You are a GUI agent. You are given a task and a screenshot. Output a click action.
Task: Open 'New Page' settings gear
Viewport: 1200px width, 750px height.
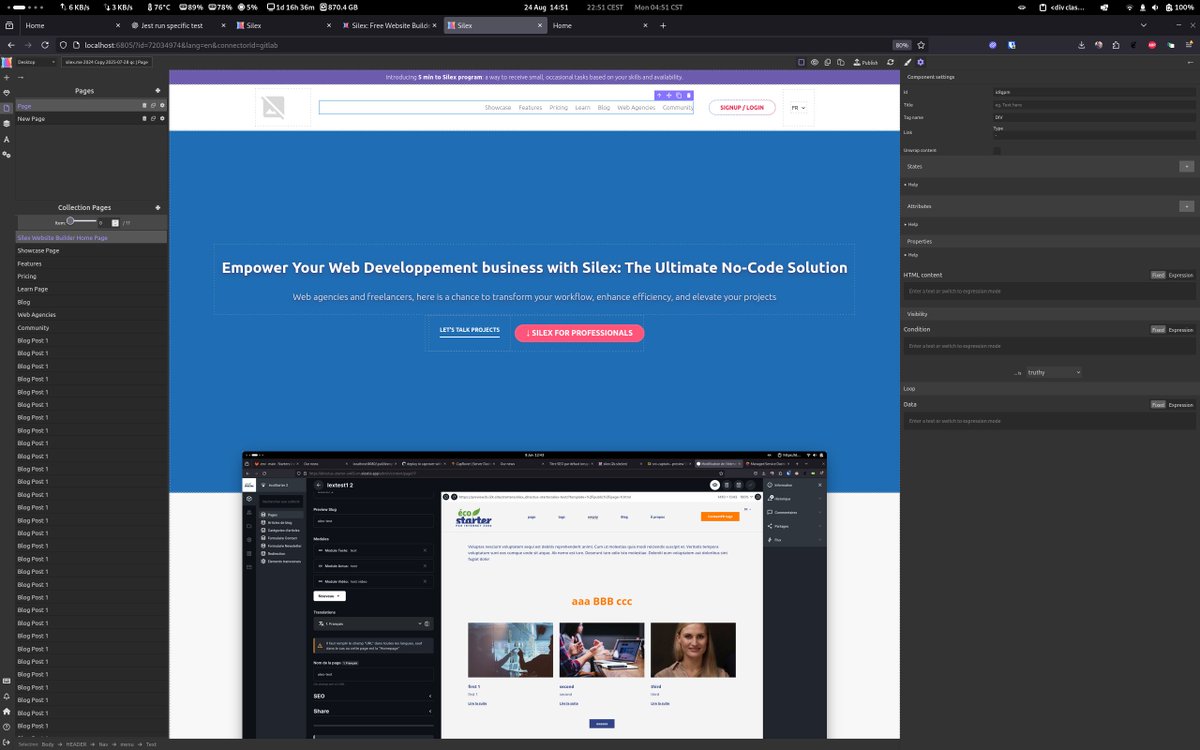tap(162, 118)
